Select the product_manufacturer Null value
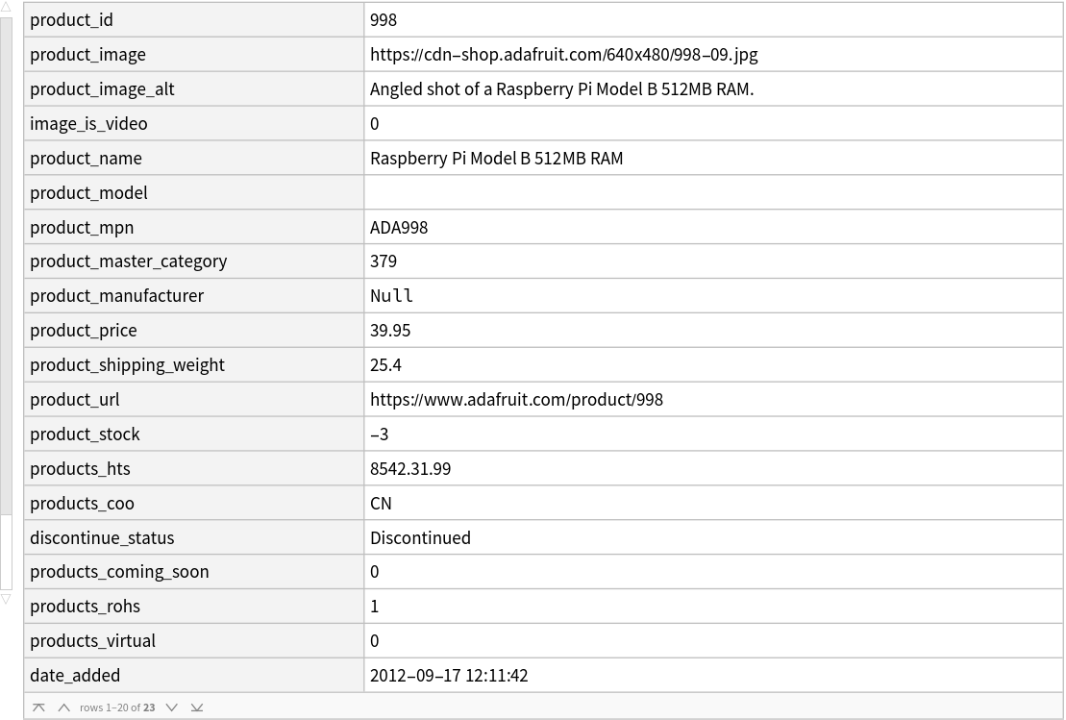Screen dimensions: 1066x720 point(391,296)
